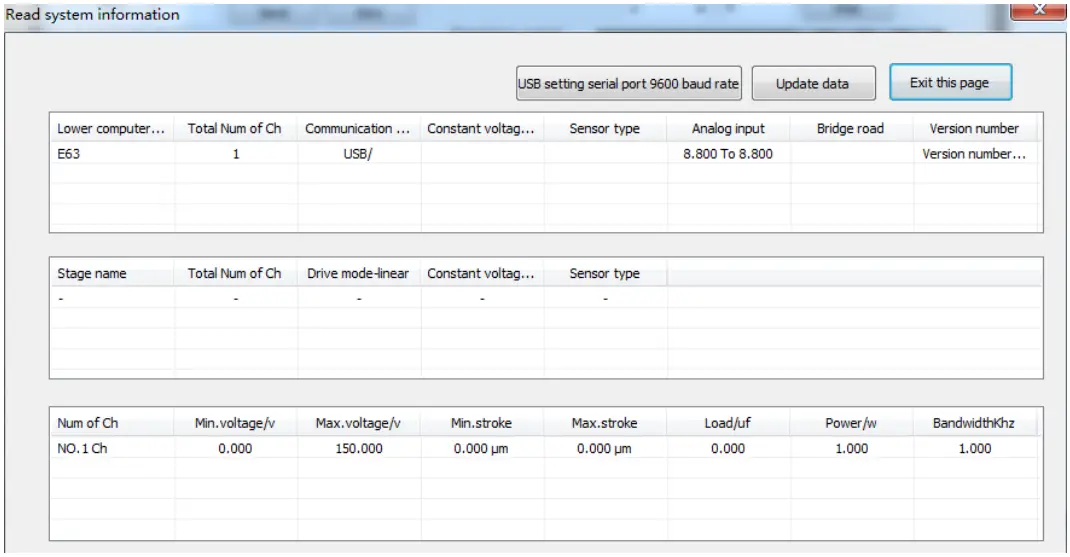Select the 8.800 To 8.800 cell
Image resolution: width=1070 pixels, height=557 pixels.
coord(728,154)
